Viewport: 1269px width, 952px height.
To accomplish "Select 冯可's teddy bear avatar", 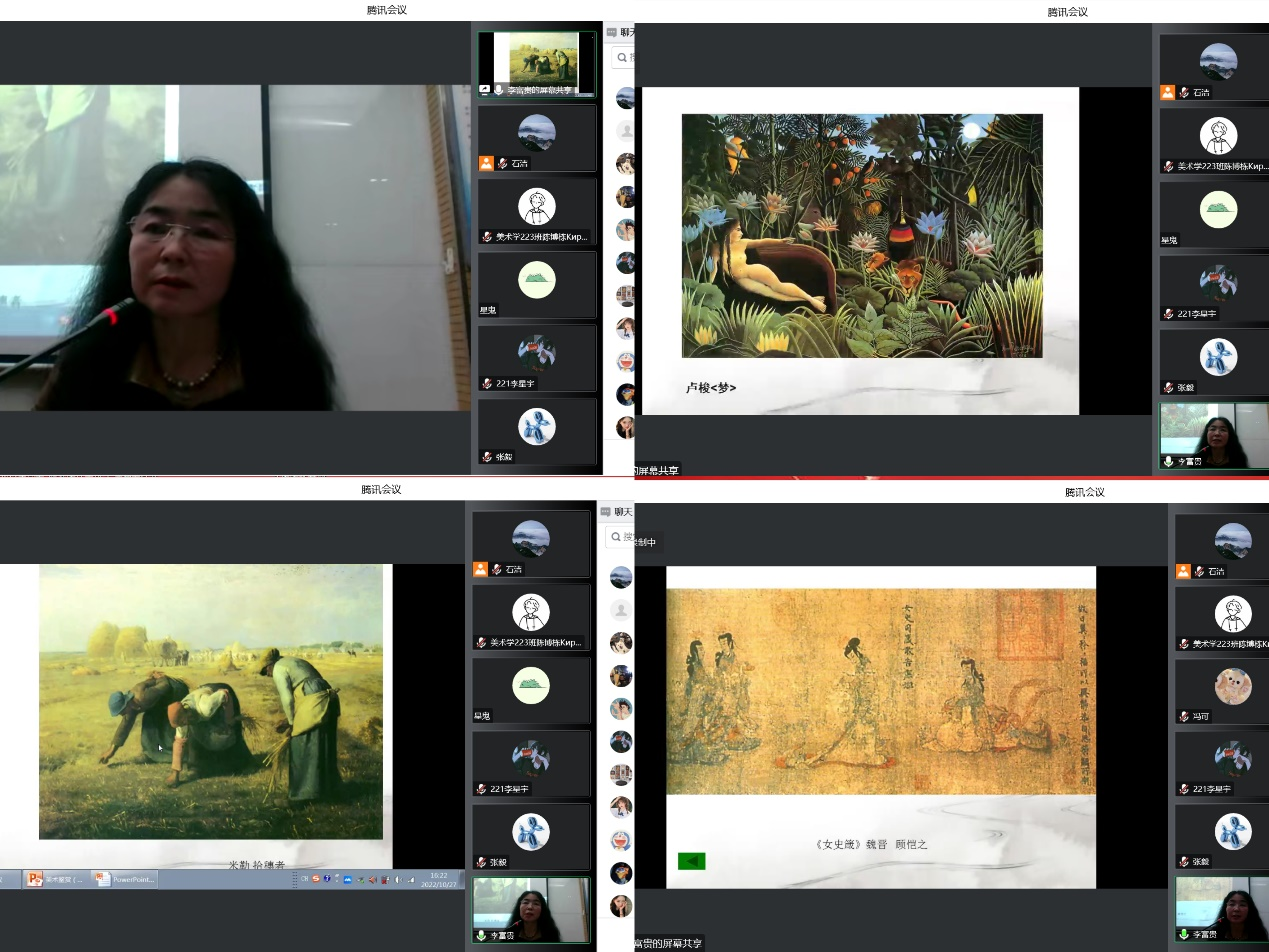I will click(1233, 686).
